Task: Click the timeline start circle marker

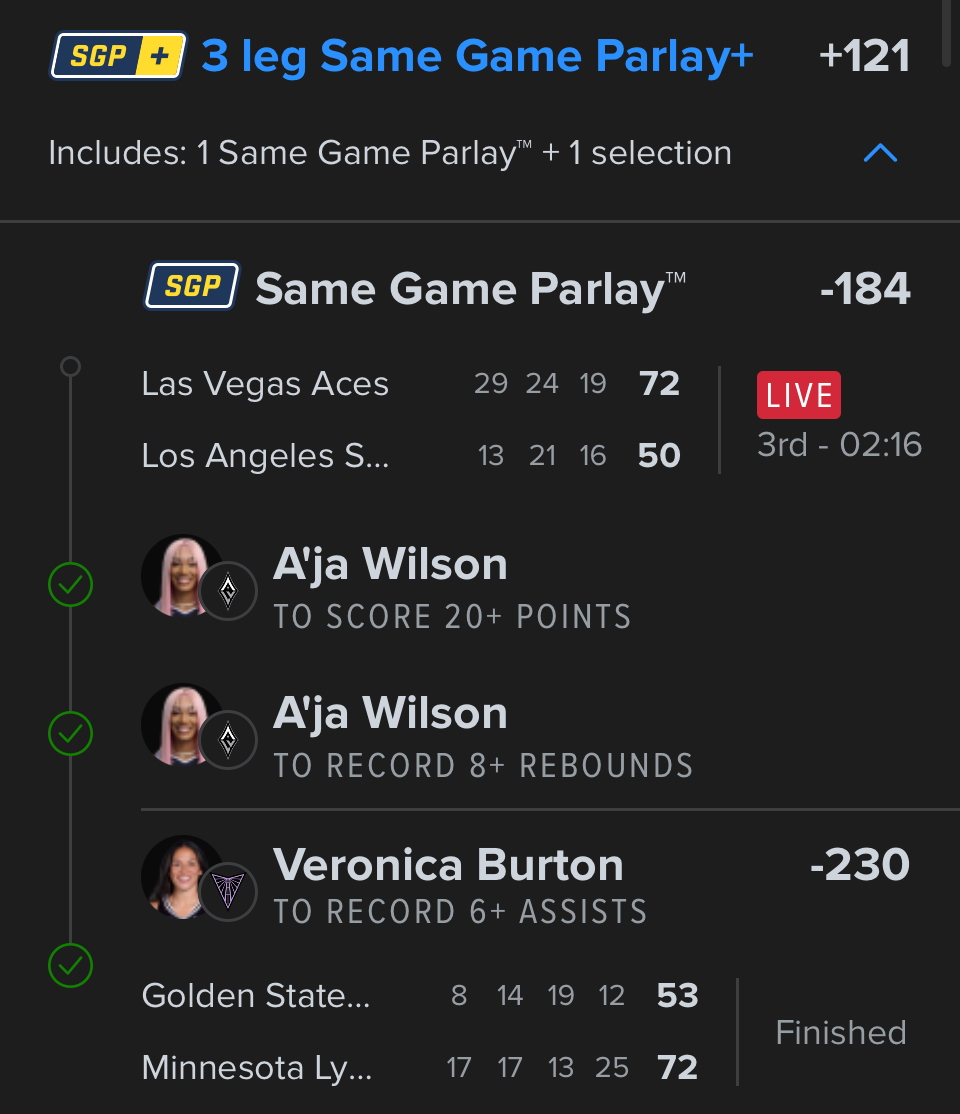Action: 70,367
